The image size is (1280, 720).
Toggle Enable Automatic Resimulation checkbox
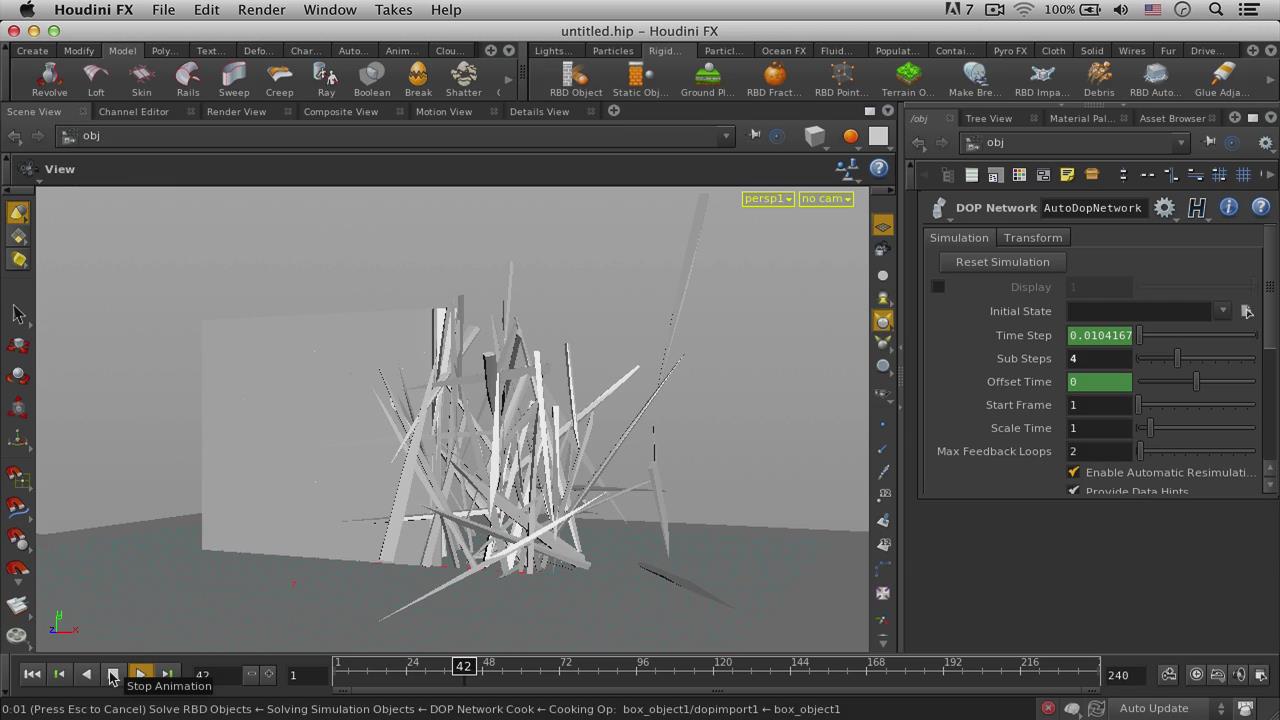point(1074,472)
